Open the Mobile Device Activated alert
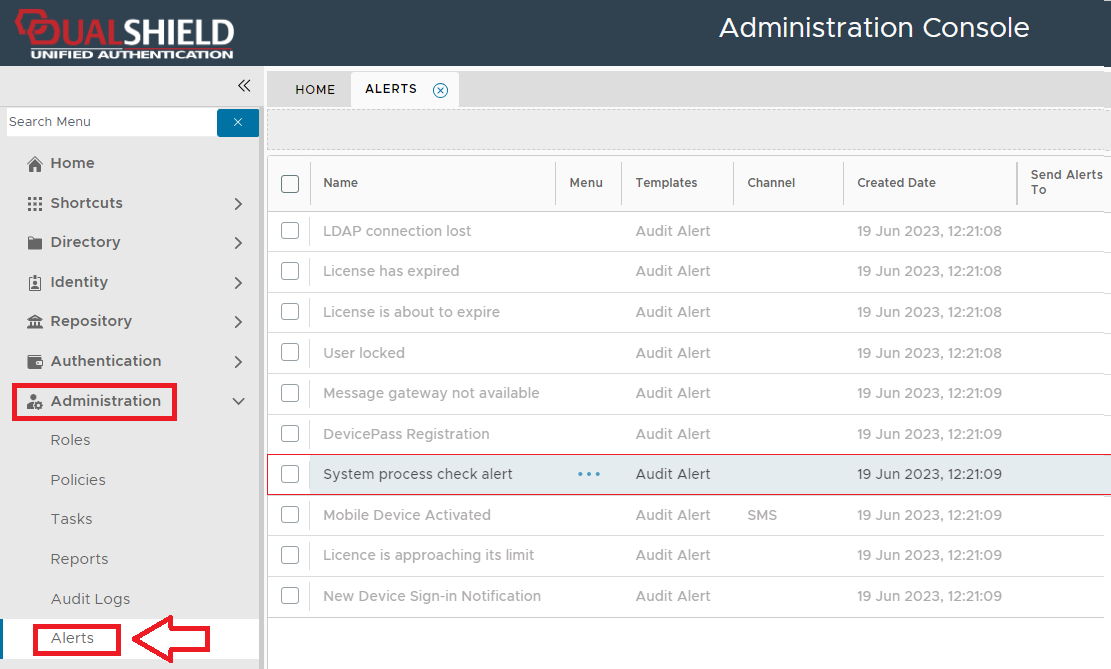 (407, 515)
